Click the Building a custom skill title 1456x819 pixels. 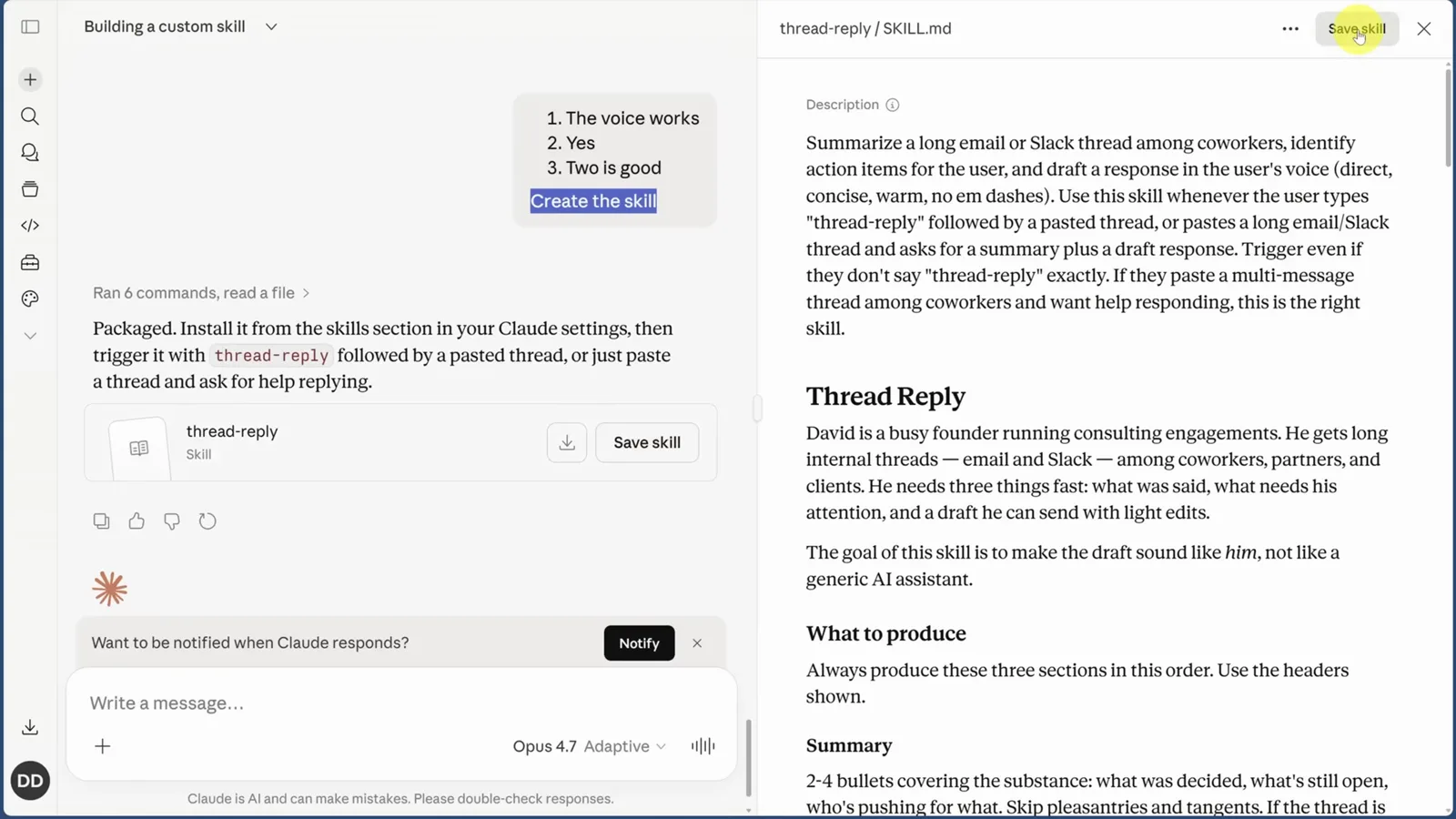(x=165, y=26)
